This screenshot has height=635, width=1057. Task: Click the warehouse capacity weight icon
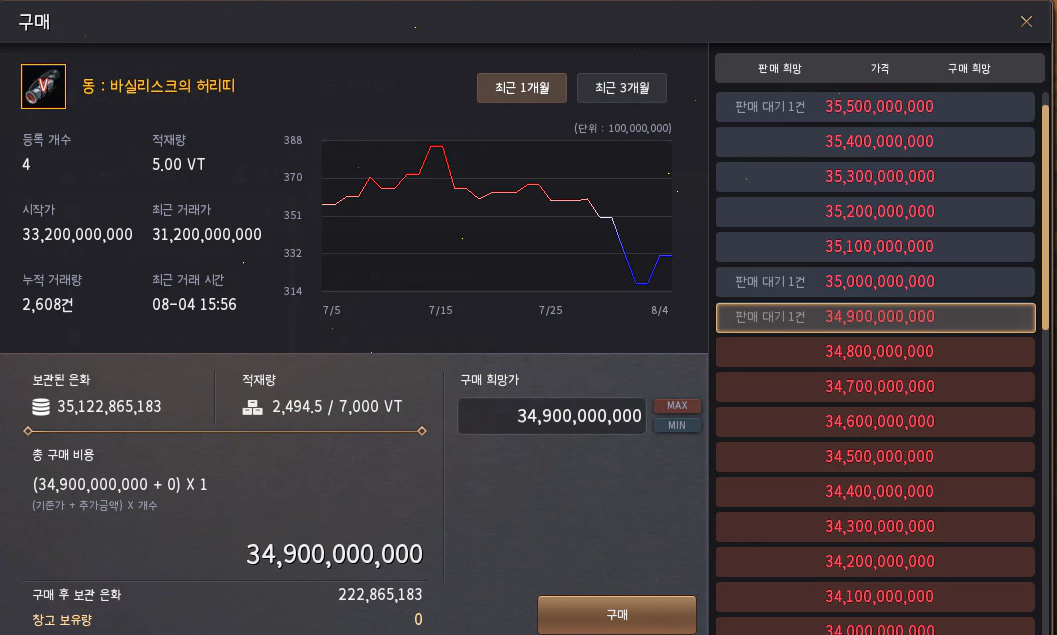coord(252,407)
